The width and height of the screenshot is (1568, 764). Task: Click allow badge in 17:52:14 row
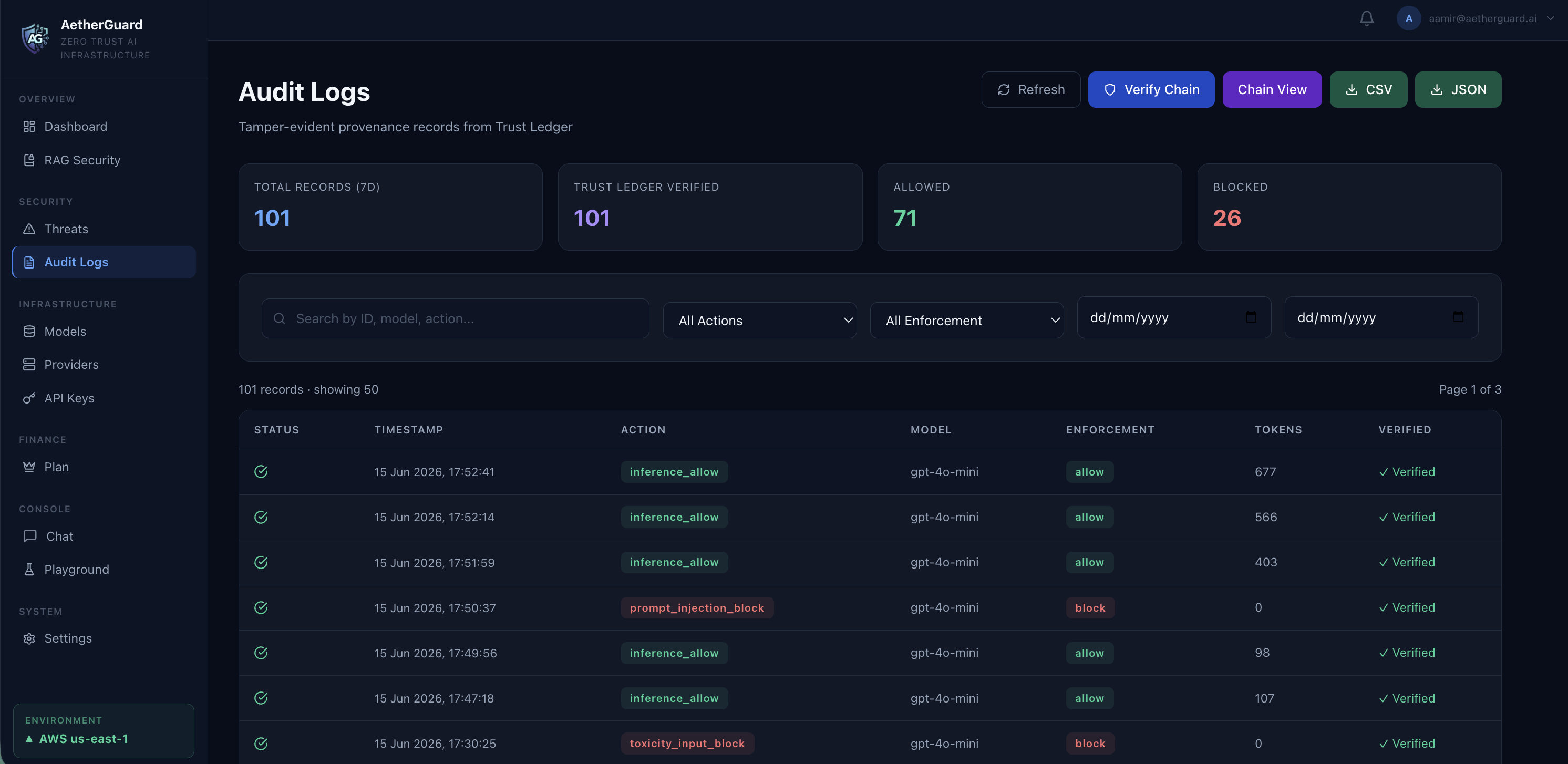click(x=1089, y=517)
